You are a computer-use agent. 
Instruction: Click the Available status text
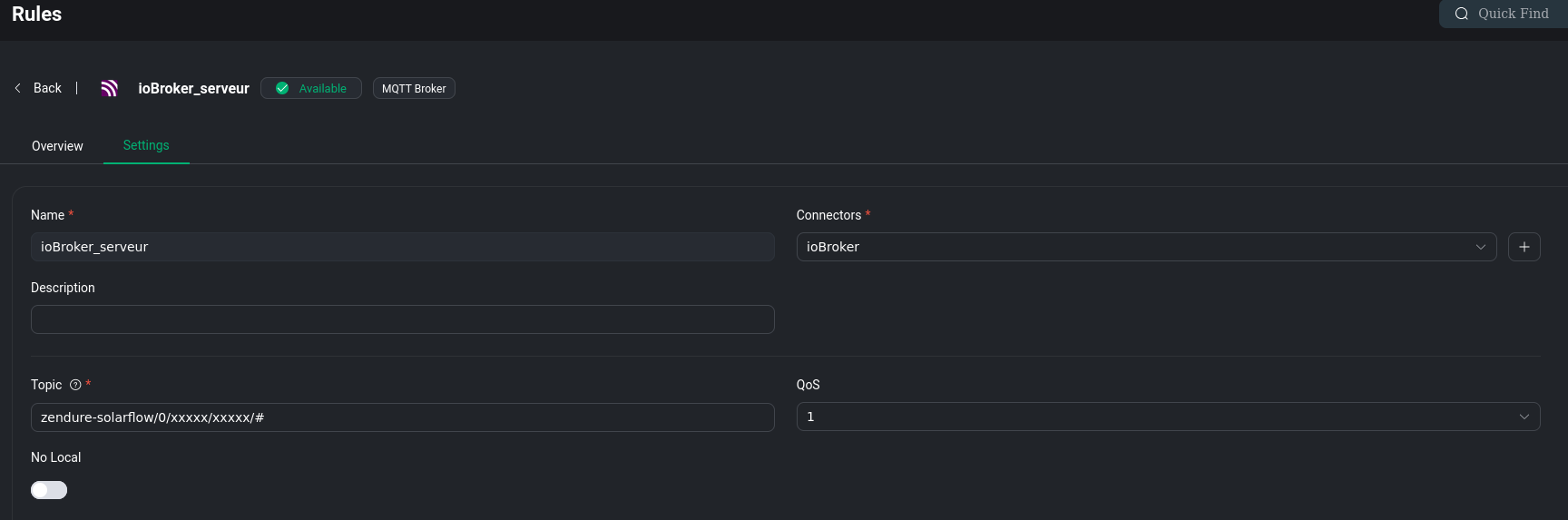(x=322, y=88)
